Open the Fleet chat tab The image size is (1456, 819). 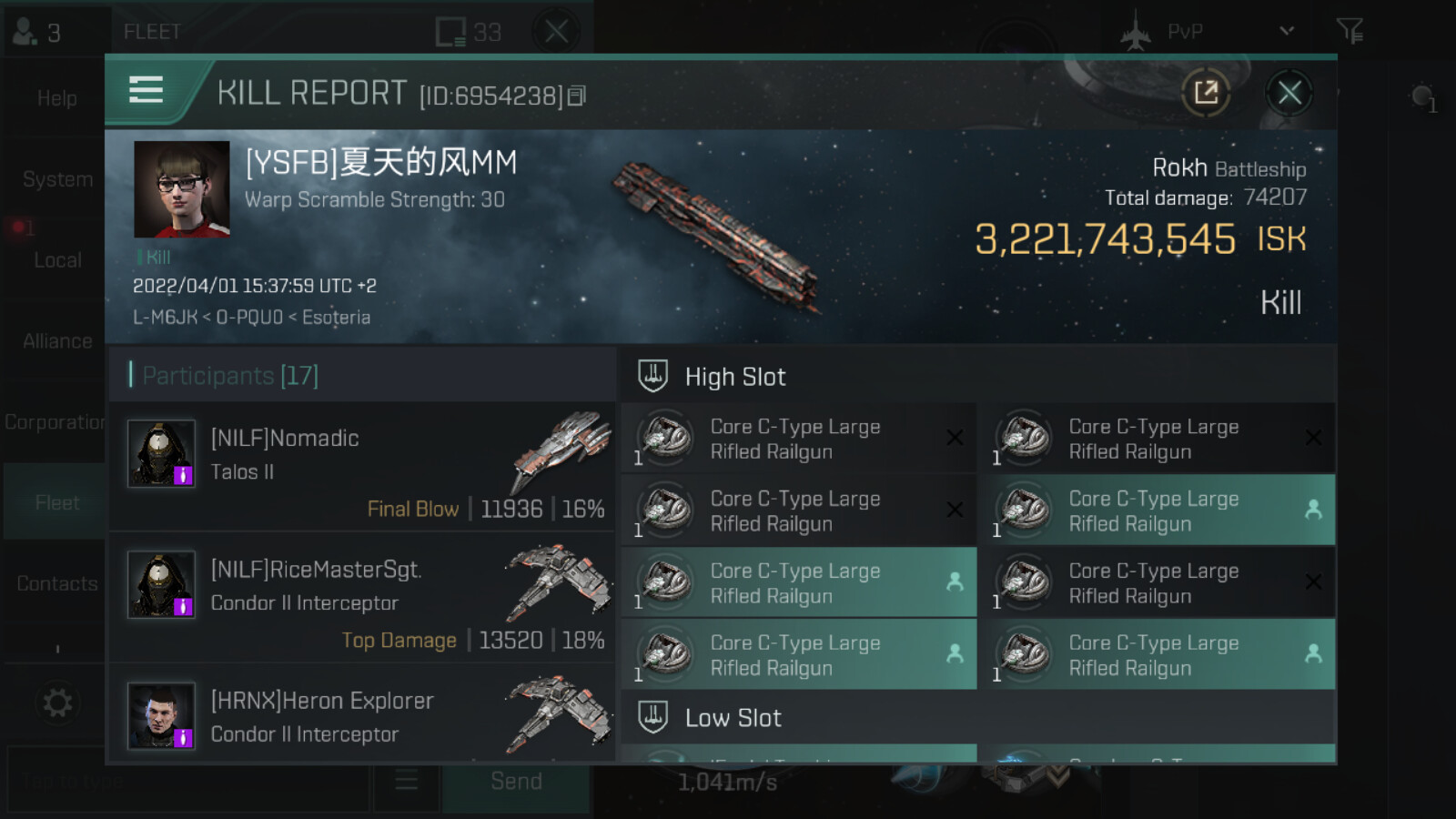click(57, 502)
